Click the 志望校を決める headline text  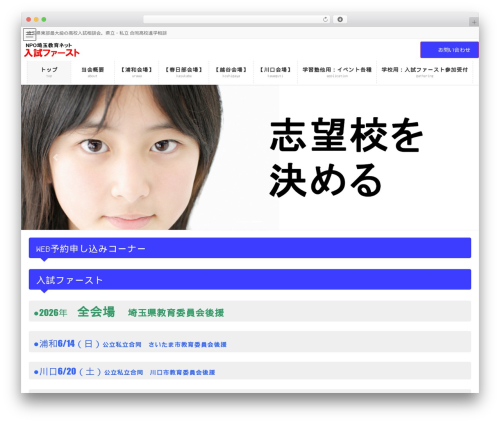pos(346,157)
